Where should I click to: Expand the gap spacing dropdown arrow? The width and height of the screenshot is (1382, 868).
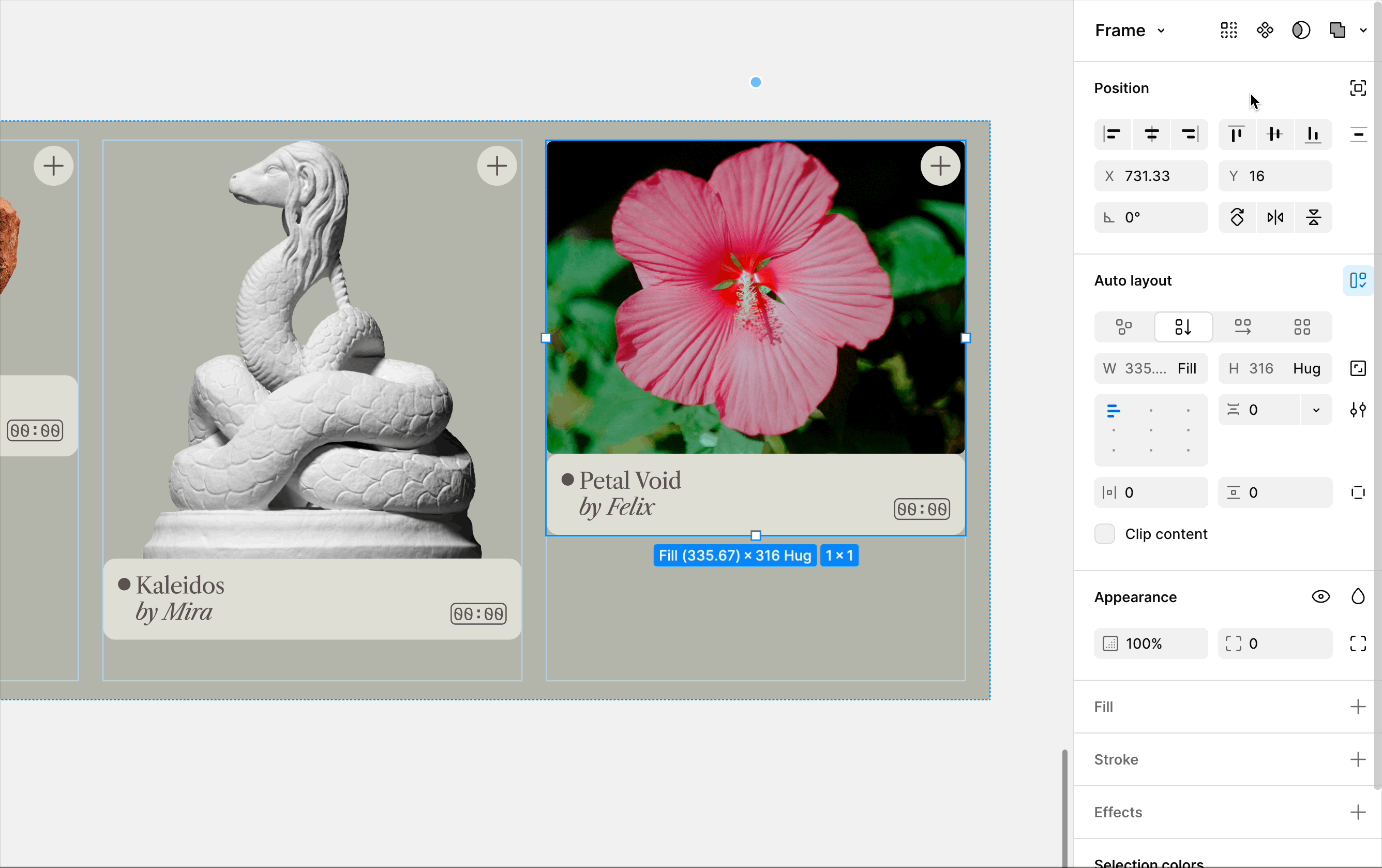pyautogui.click(x=1316, y=410)
